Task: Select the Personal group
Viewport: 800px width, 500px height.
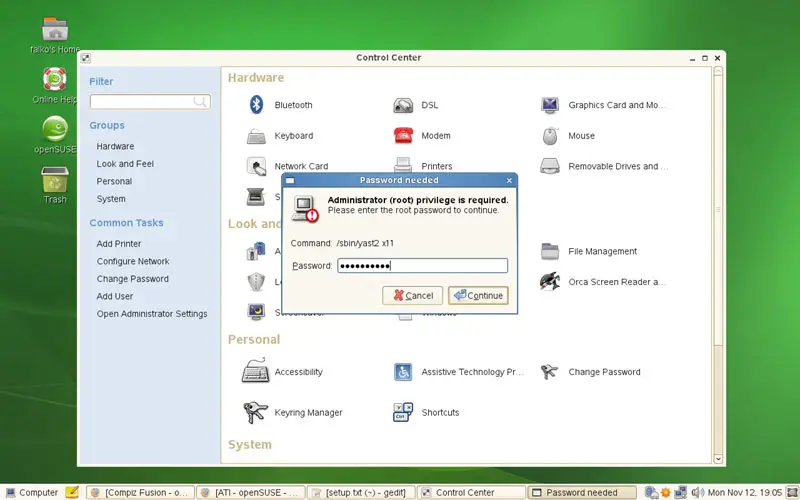Action: (114, 181)
